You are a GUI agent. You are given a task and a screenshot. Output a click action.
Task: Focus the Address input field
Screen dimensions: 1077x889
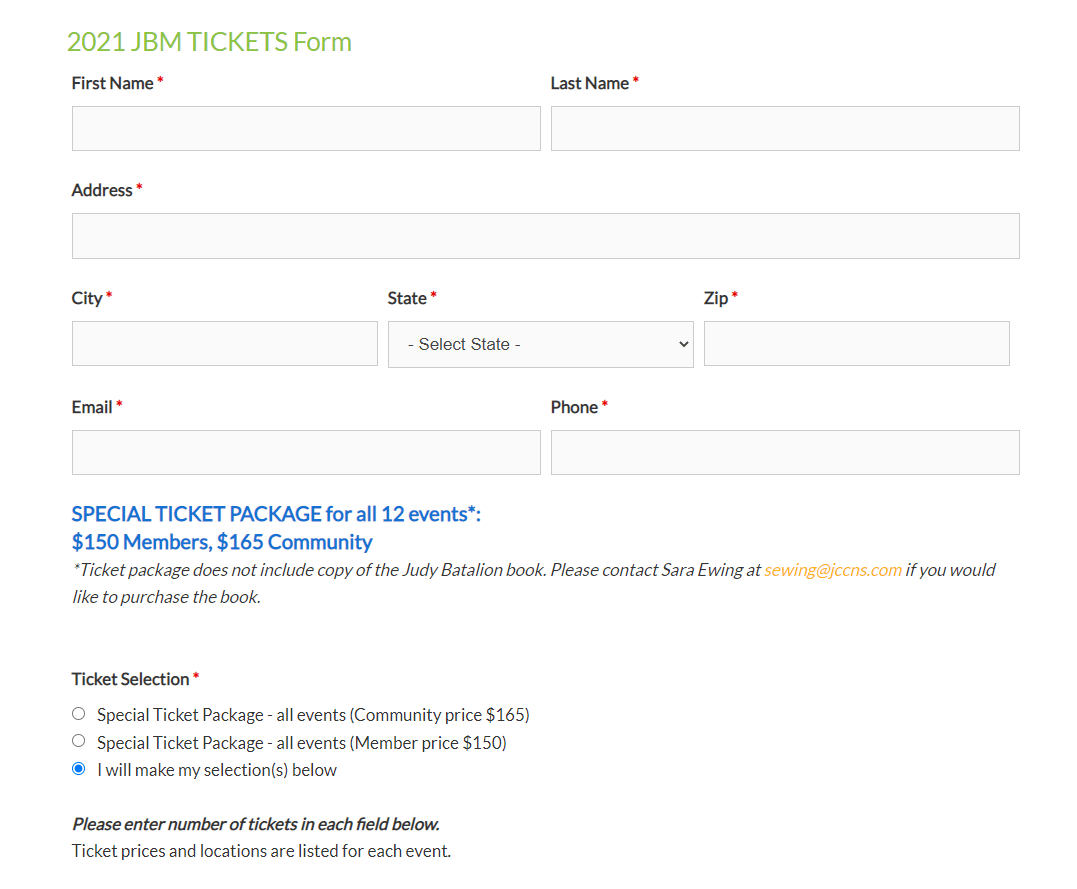point(545,236)
